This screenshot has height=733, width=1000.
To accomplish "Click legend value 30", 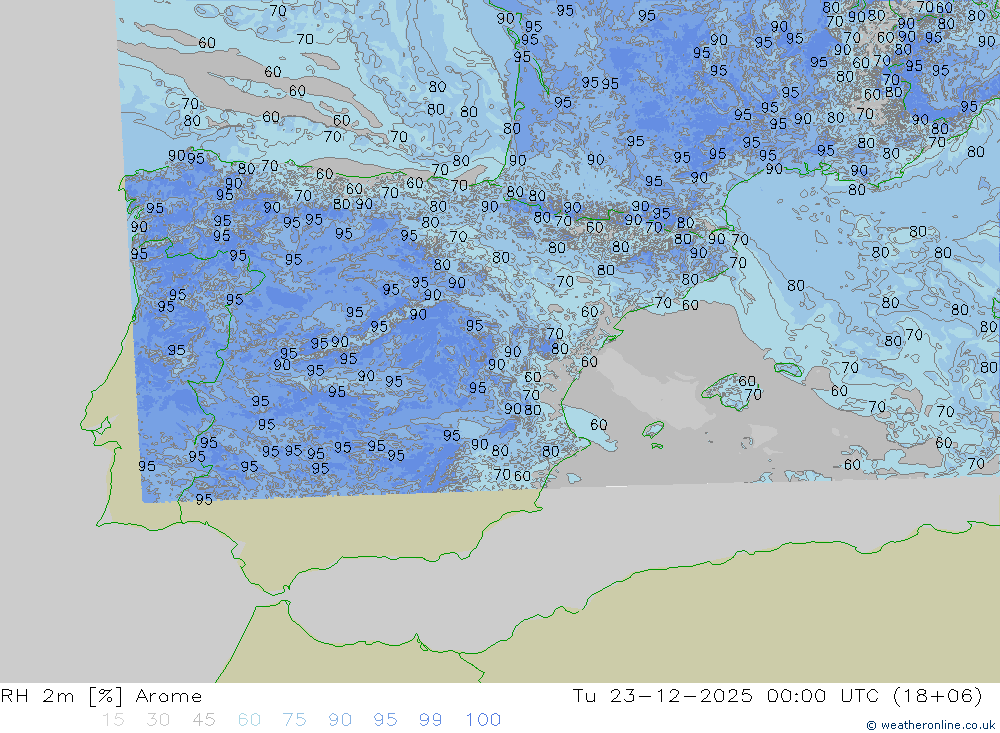I will tap(158, 720).
